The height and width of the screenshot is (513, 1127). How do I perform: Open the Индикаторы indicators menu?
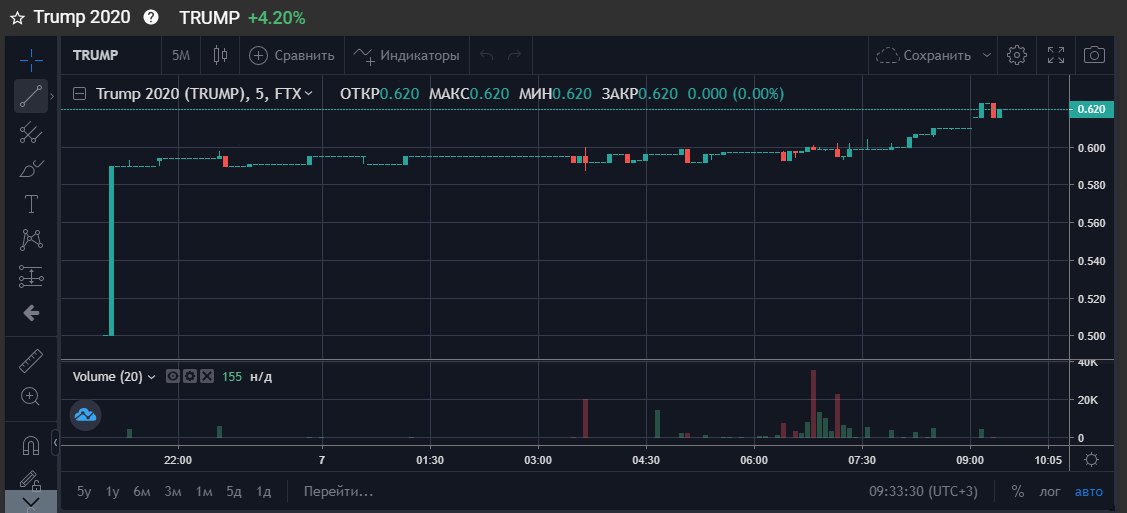pos(407,55)
